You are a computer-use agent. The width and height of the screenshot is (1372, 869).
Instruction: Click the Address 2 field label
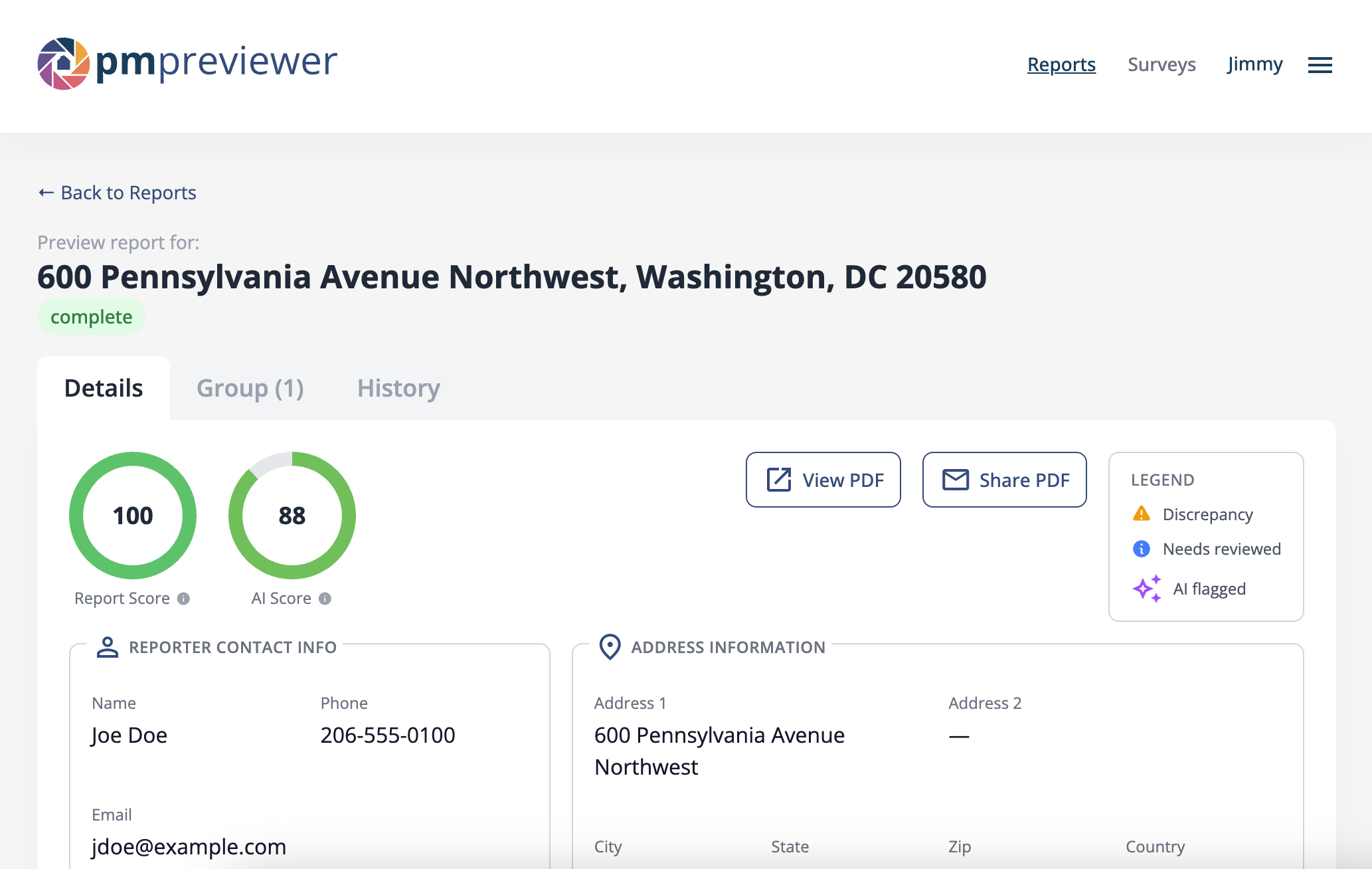tap(985, 703)
